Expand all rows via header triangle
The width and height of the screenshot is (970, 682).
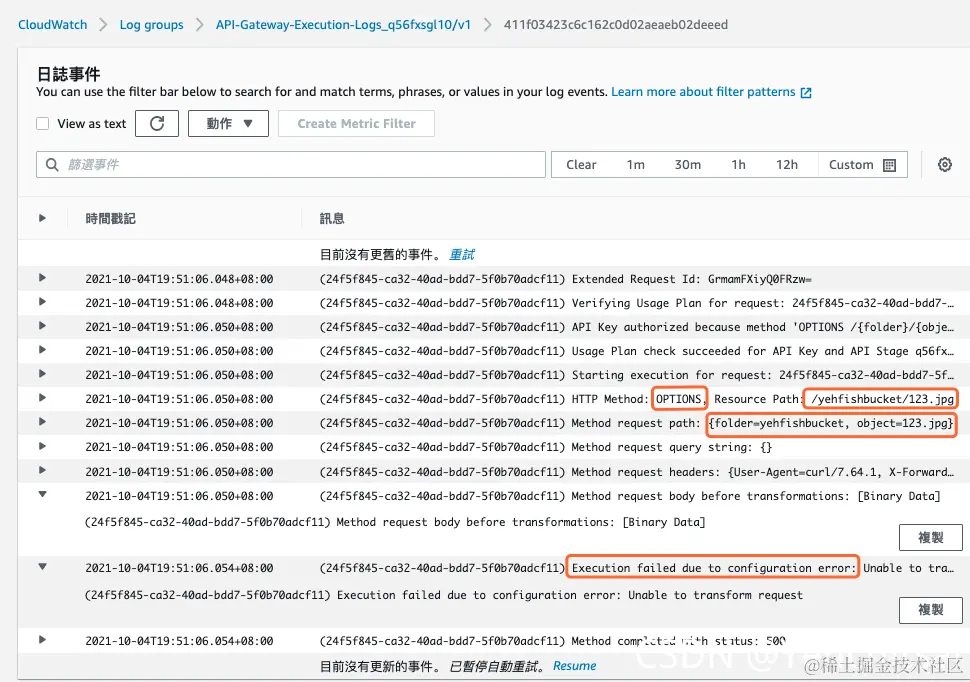point(42,218)
